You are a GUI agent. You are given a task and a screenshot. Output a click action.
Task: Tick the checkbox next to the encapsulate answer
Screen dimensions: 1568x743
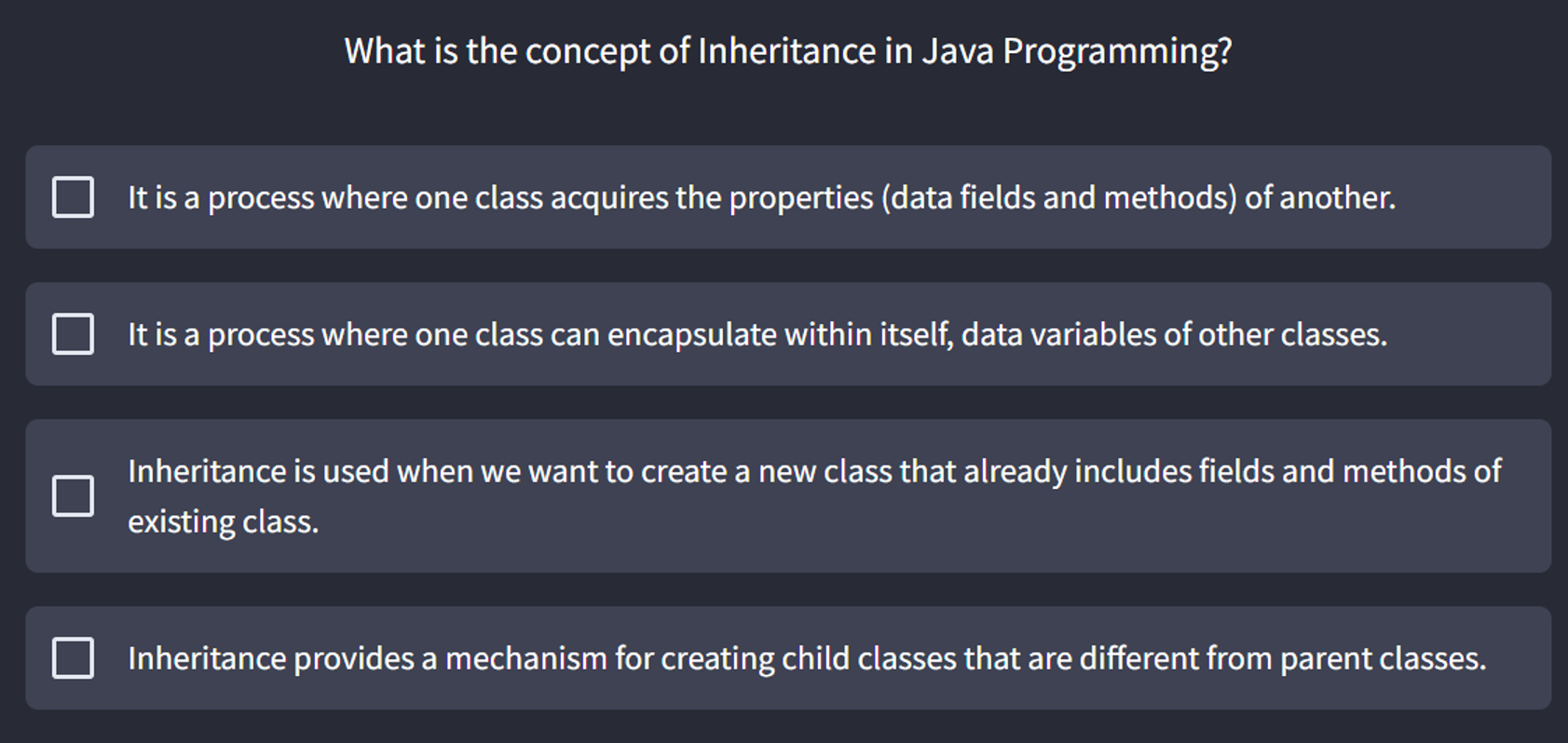point(73,334)
